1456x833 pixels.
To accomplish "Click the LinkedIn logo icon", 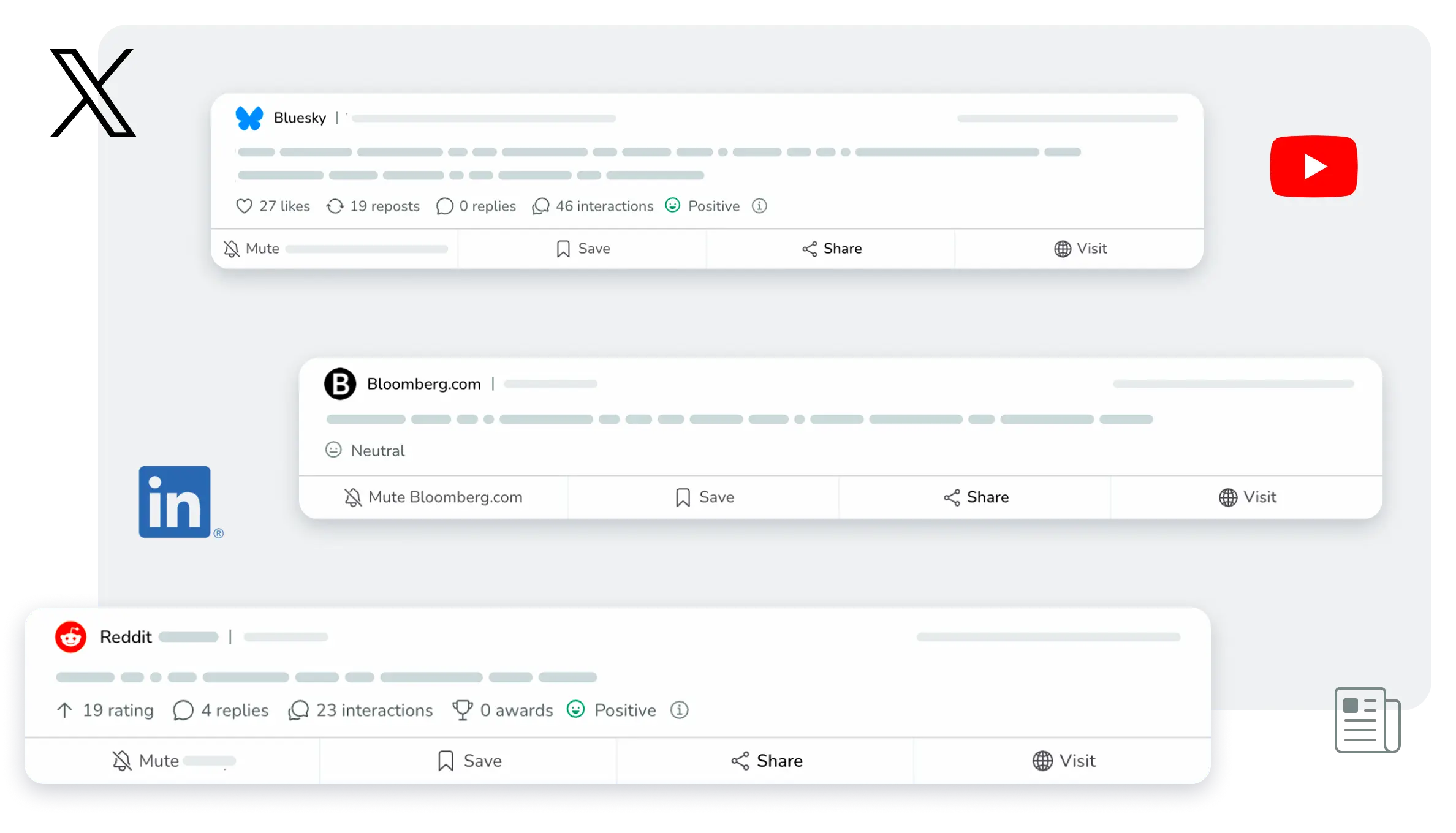I will click(x=175, y=502).
